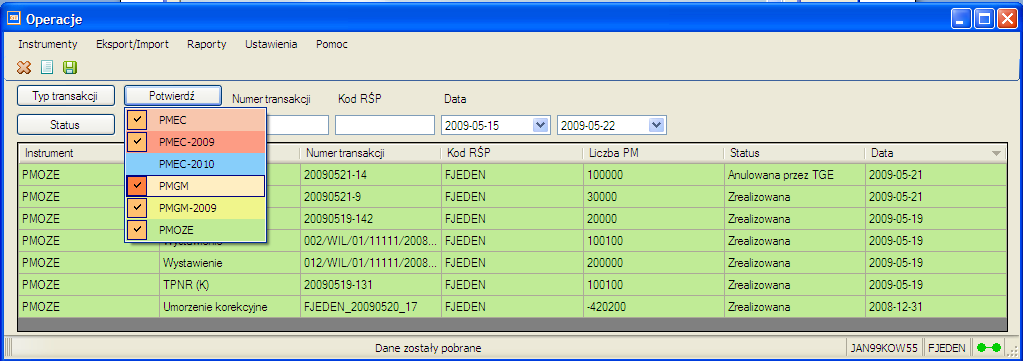Click the Anulowana przez TGE status cell
Image resolution: width=1023 pixels, height=361 pixels.
point(795,175)
